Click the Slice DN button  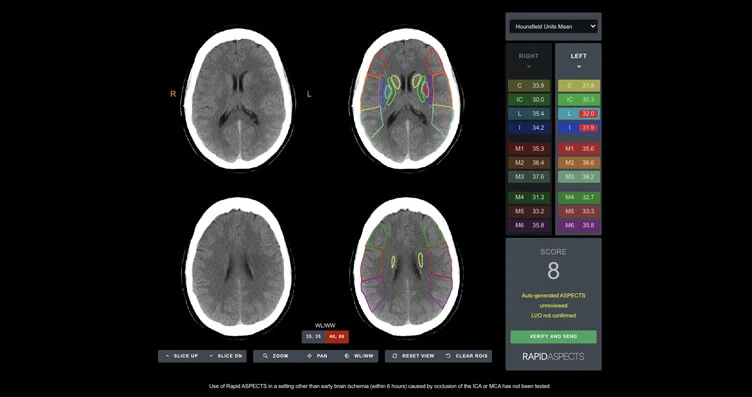click(x=224, y=356)
